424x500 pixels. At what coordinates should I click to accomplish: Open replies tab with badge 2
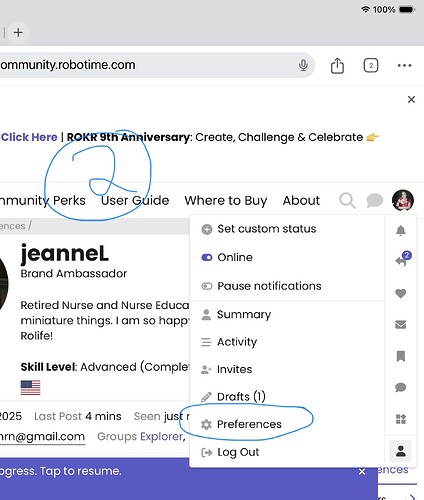[402, 259]
